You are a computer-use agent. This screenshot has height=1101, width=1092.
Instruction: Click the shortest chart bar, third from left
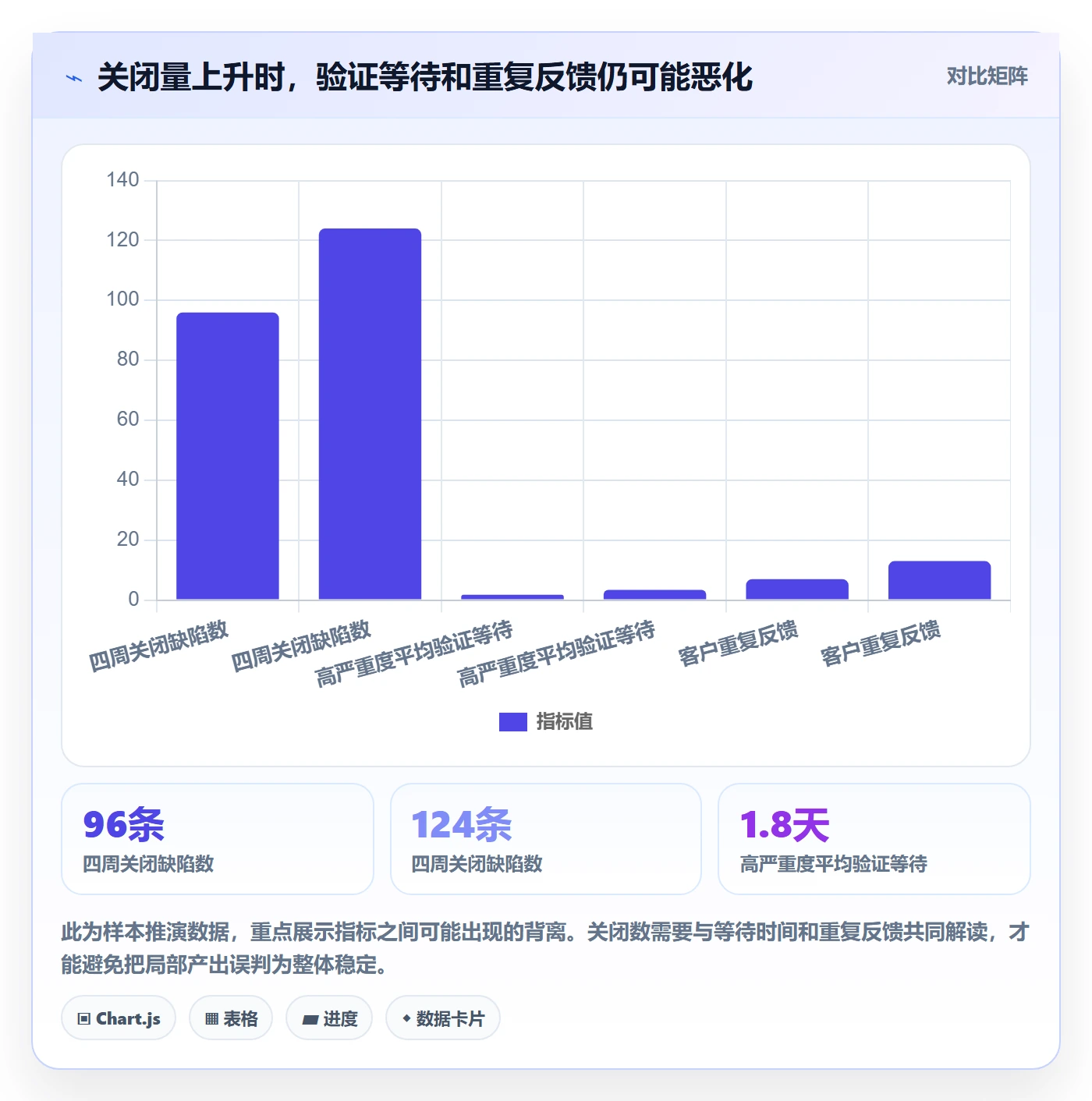click(512, 597)
